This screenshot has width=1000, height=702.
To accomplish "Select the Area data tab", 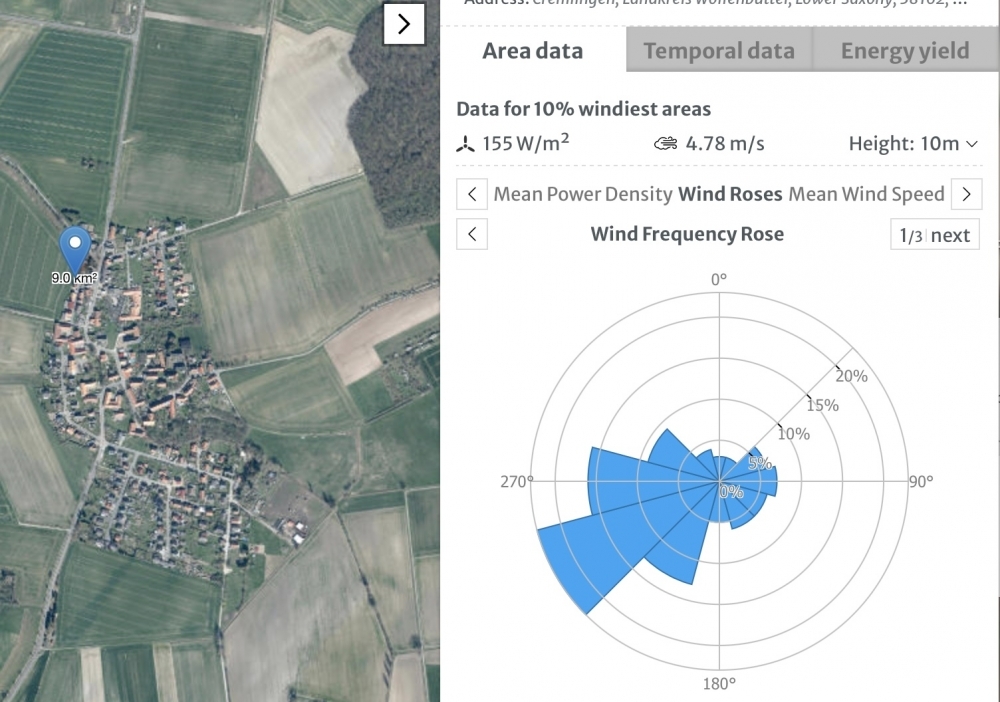I will pyautogui.click(x=532, y=51).
